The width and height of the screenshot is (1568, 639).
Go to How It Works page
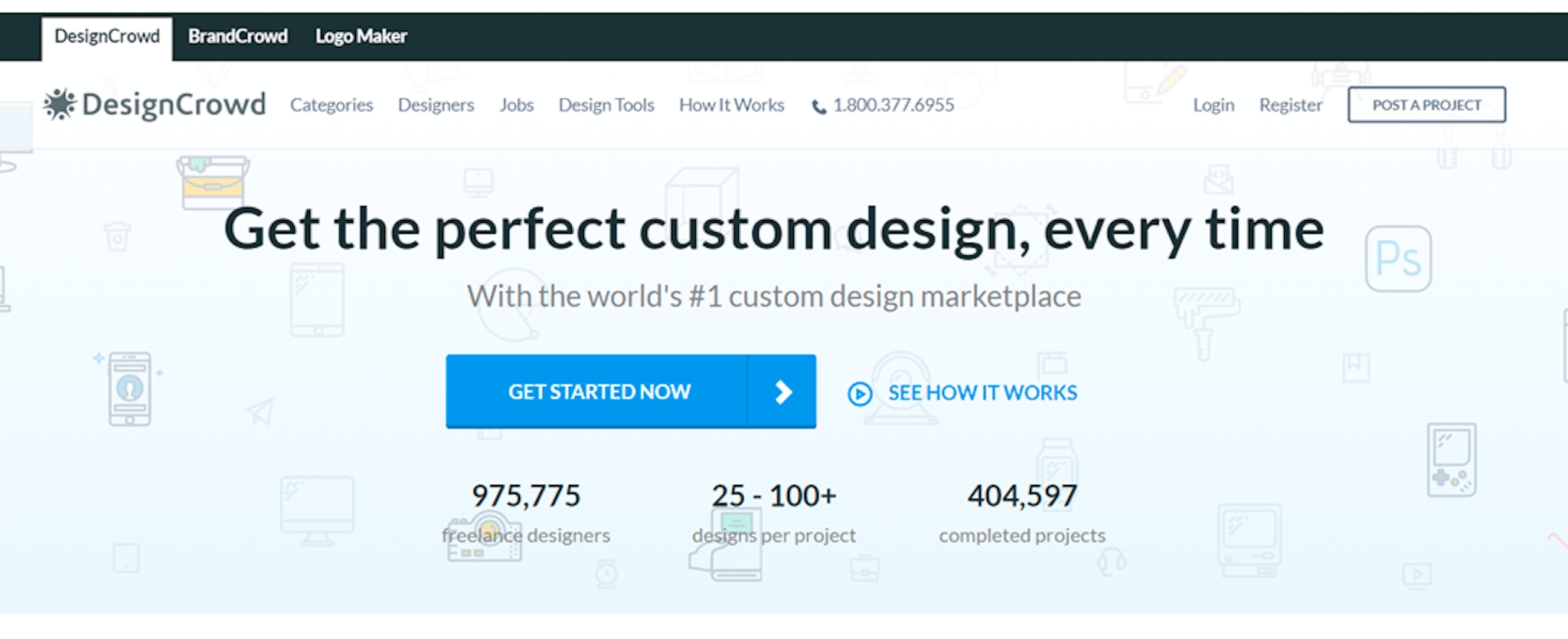732,105
